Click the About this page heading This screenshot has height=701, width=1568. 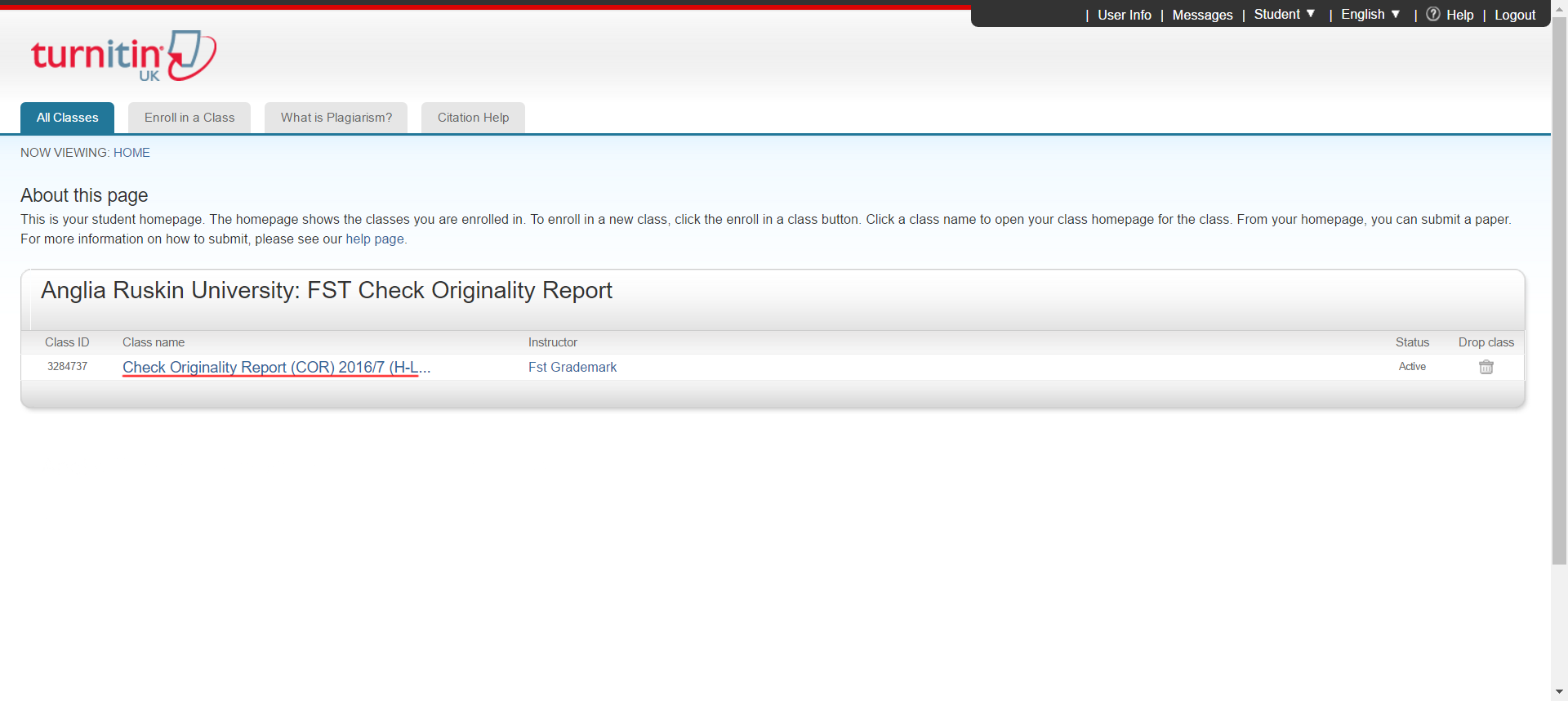(x=84, y=195)
